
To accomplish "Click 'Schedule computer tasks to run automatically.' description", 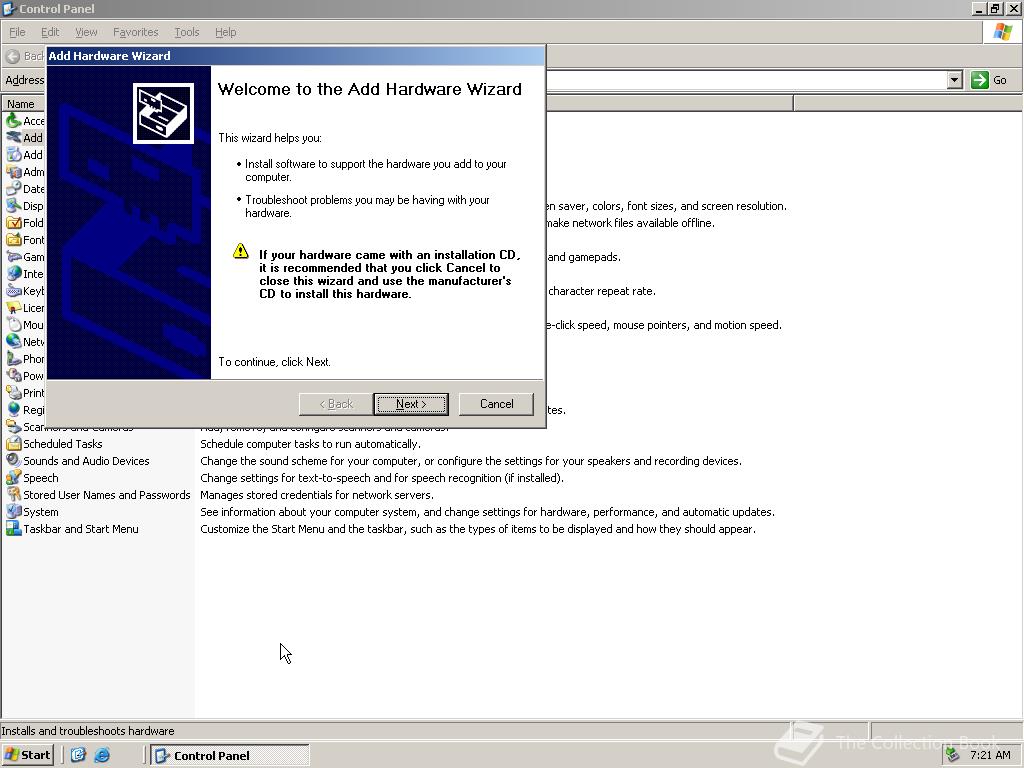I will click(x=310, y=444).
